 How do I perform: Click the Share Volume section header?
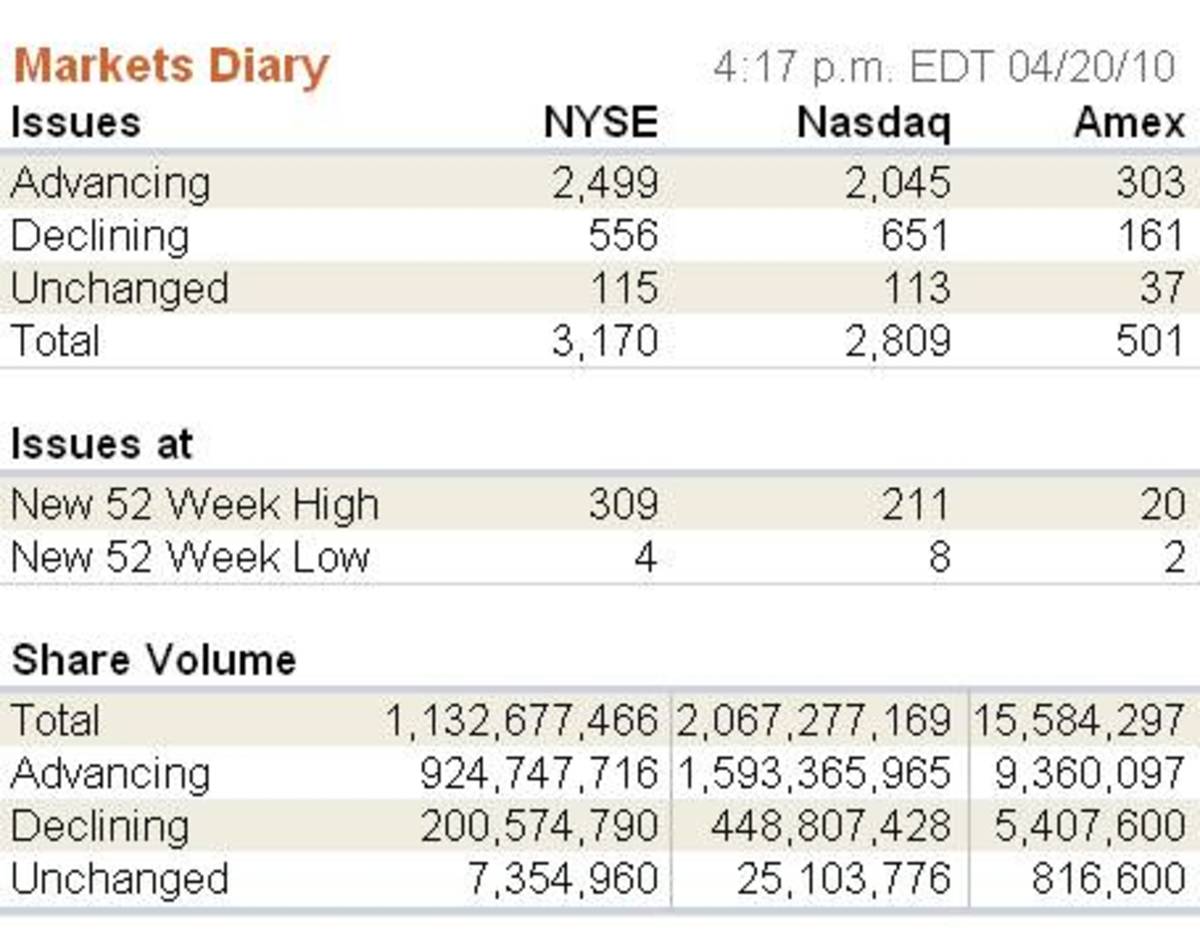[x=154, y=660]
